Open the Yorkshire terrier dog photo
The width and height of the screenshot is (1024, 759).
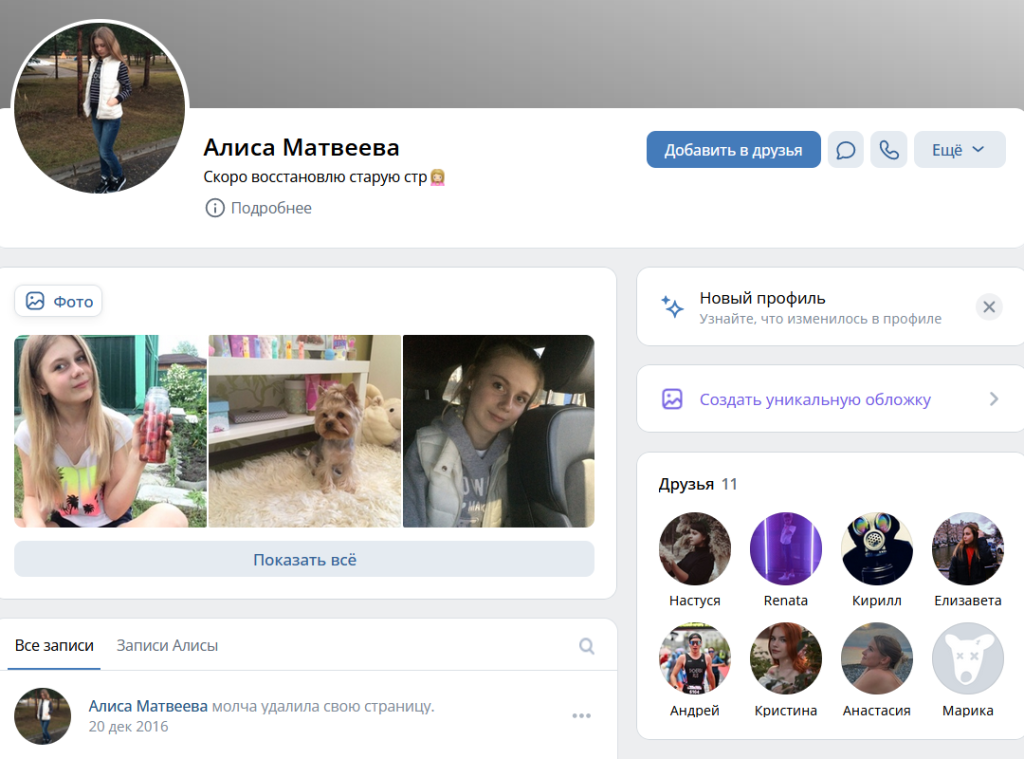[304, 431]
